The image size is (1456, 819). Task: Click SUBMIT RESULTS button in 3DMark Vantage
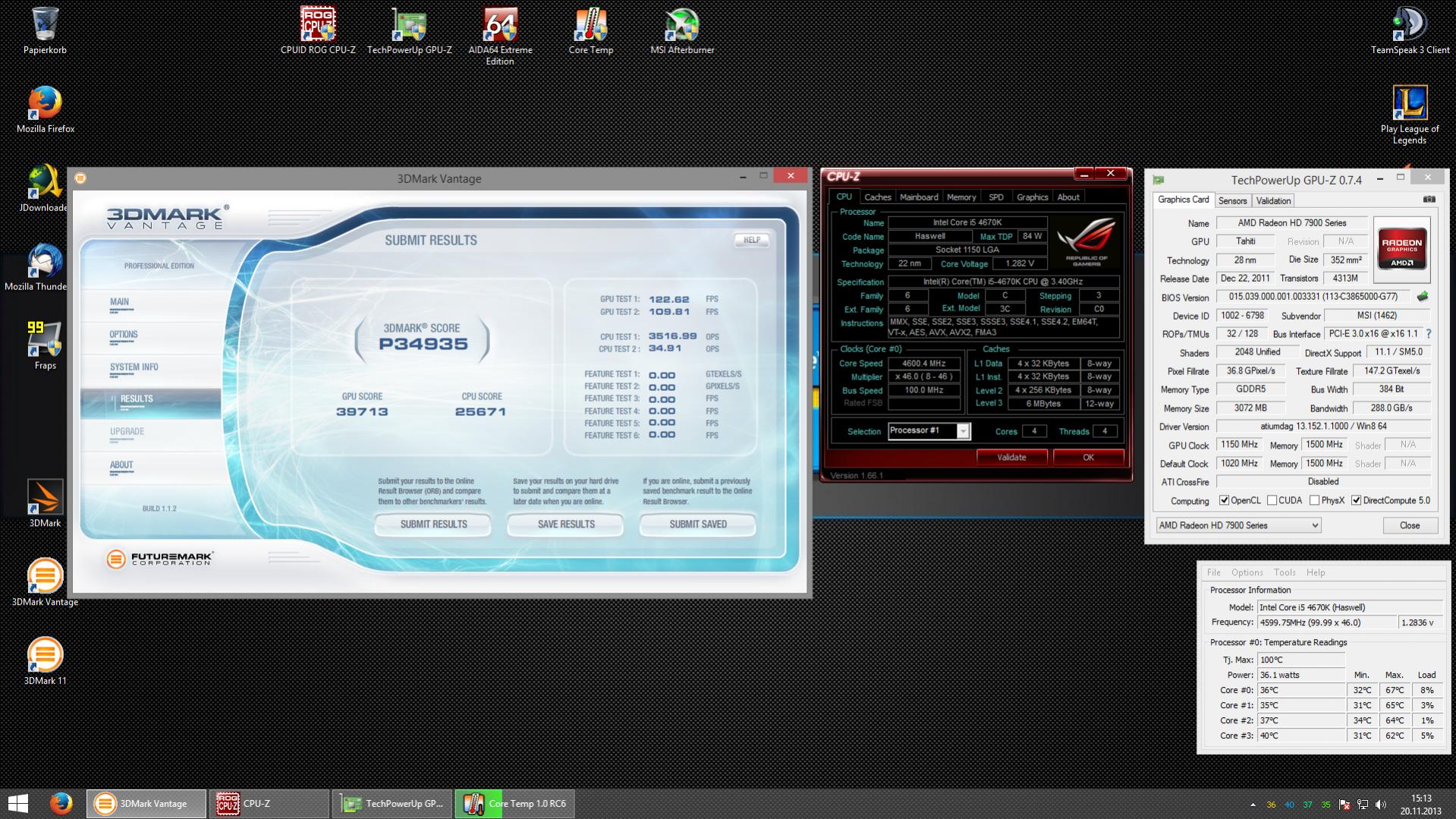433,524
